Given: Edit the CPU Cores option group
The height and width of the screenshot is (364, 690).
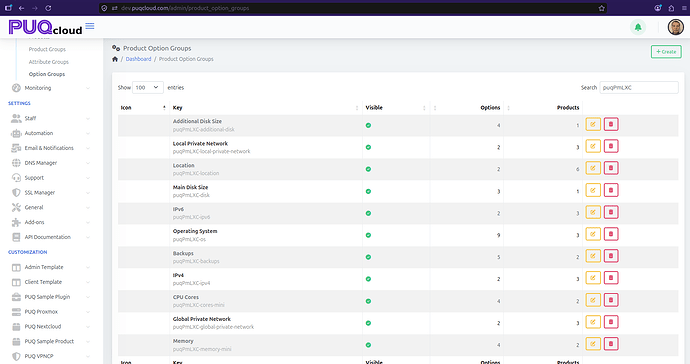Looking at the screenshot, I should tap(593, 300).
